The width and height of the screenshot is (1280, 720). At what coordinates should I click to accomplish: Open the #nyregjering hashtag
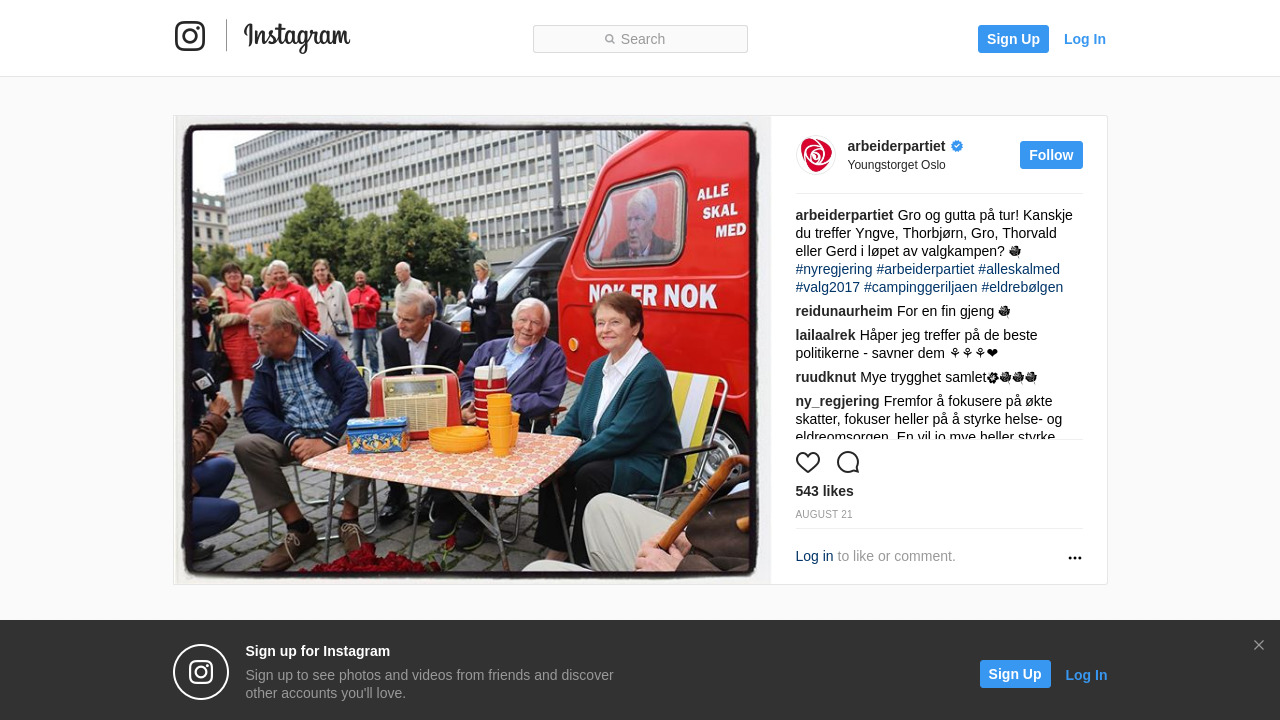834,269
